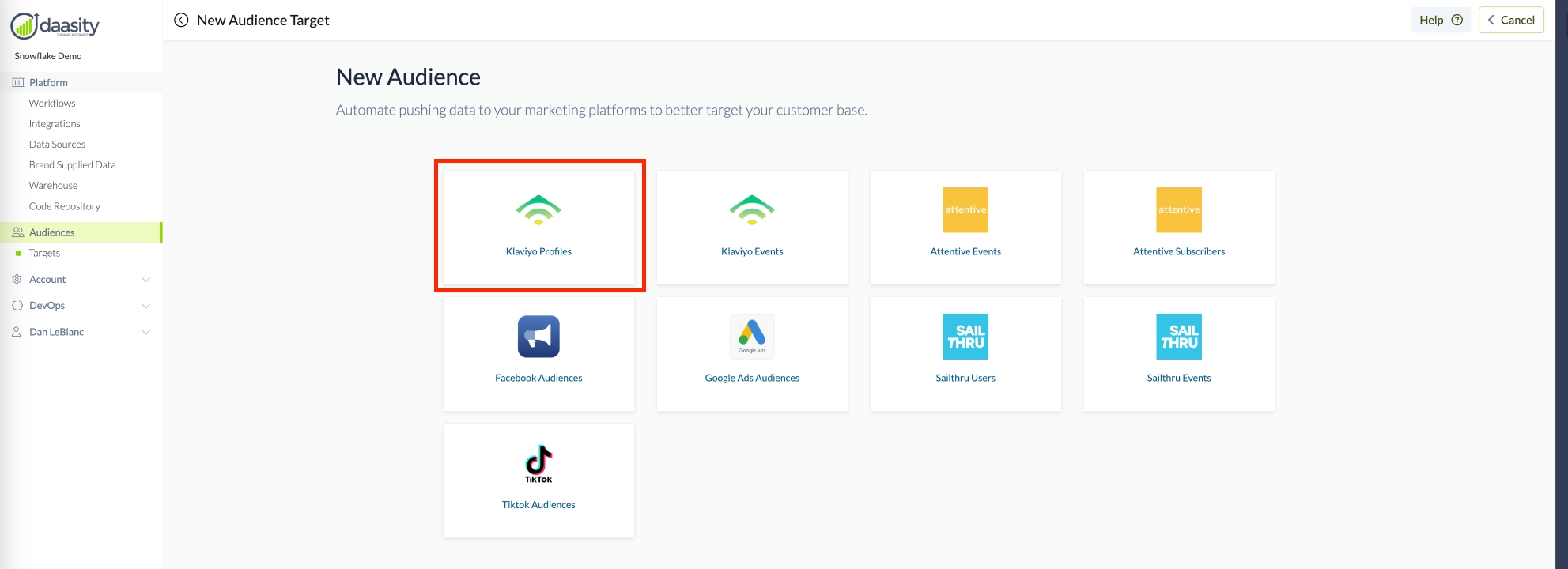
Task: Expand the DevOps section chevron
Action: pos(145,306)
